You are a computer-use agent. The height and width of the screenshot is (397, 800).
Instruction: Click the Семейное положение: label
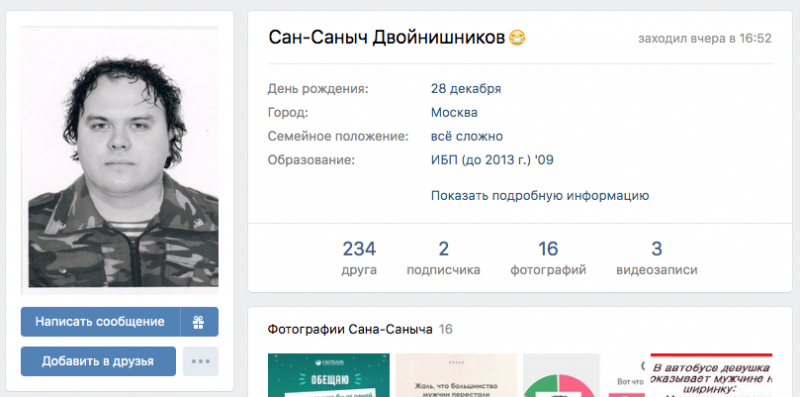(338, 136)
